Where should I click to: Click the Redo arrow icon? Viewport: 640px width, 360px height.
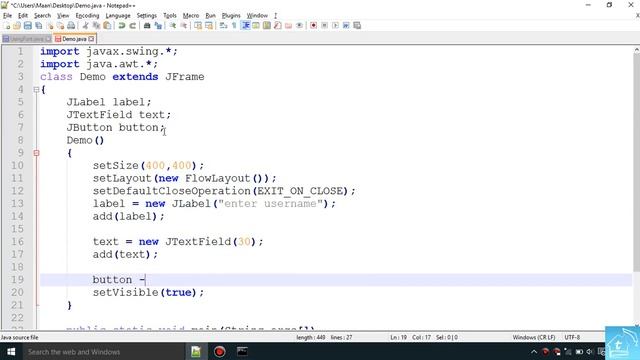click(133, 26)
